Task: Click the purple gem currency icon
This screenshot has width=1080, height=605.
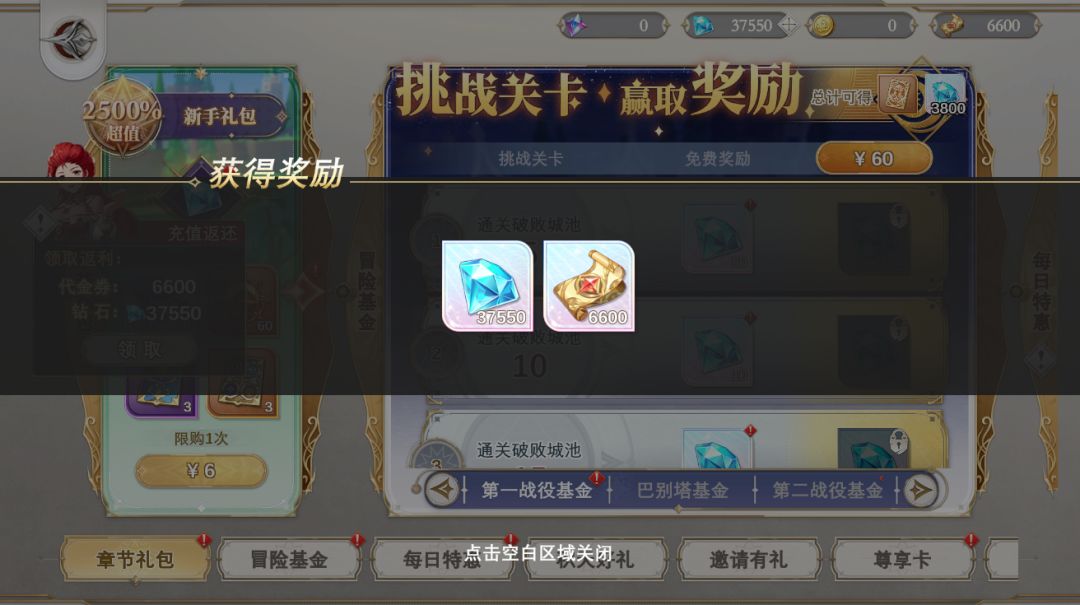Action: (x=574, y=26)
